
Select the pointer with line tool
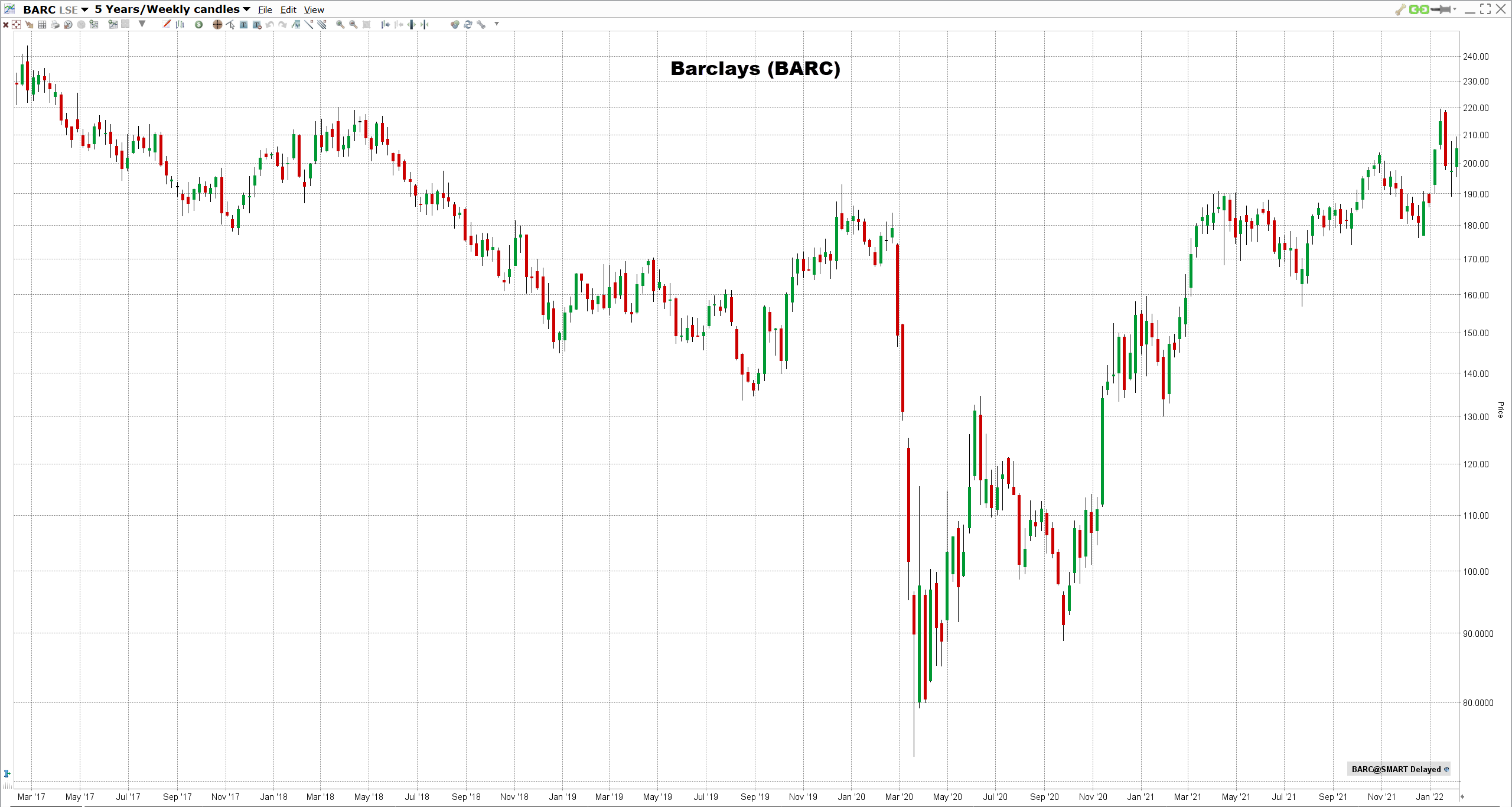click(x=230, y=25)
